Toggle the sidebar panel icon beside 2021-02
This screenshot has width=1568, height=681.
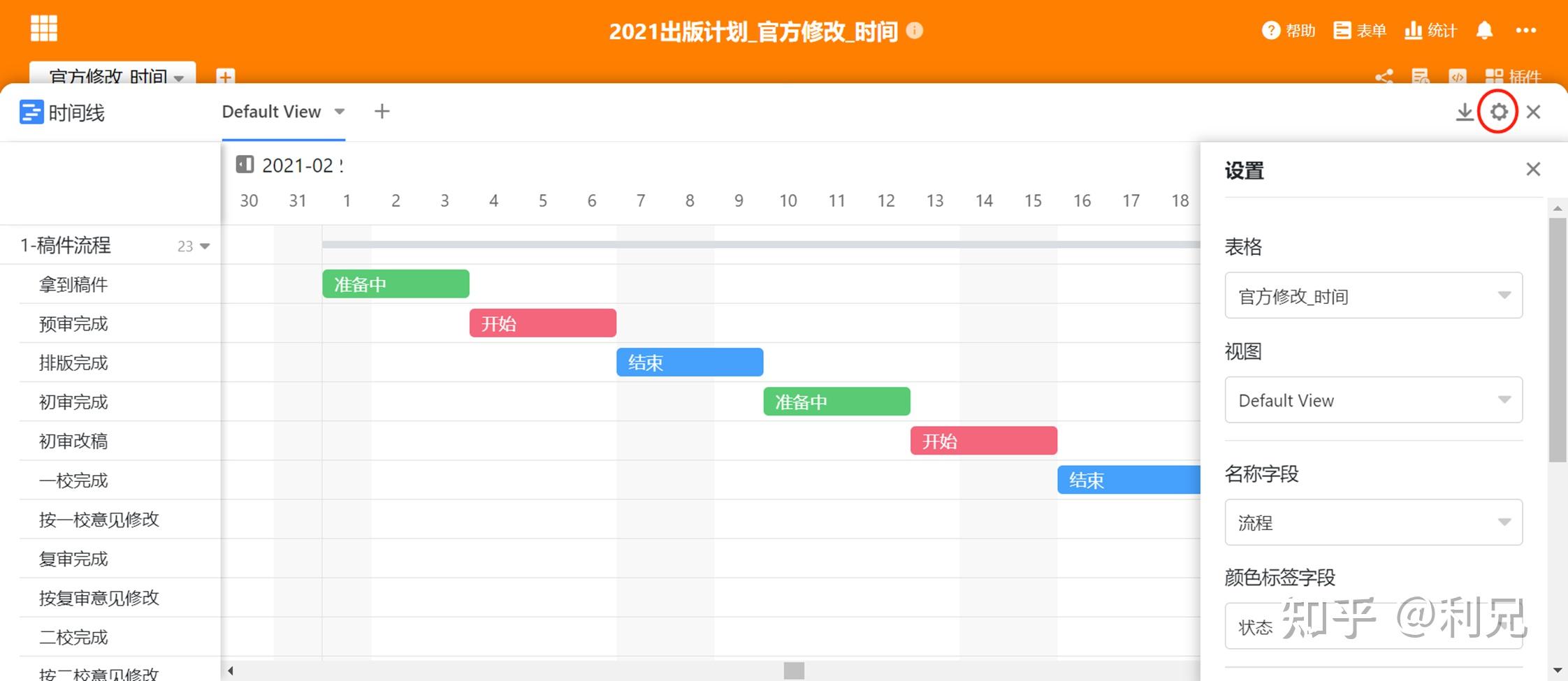pyautogui.click(x=245, y=165)
